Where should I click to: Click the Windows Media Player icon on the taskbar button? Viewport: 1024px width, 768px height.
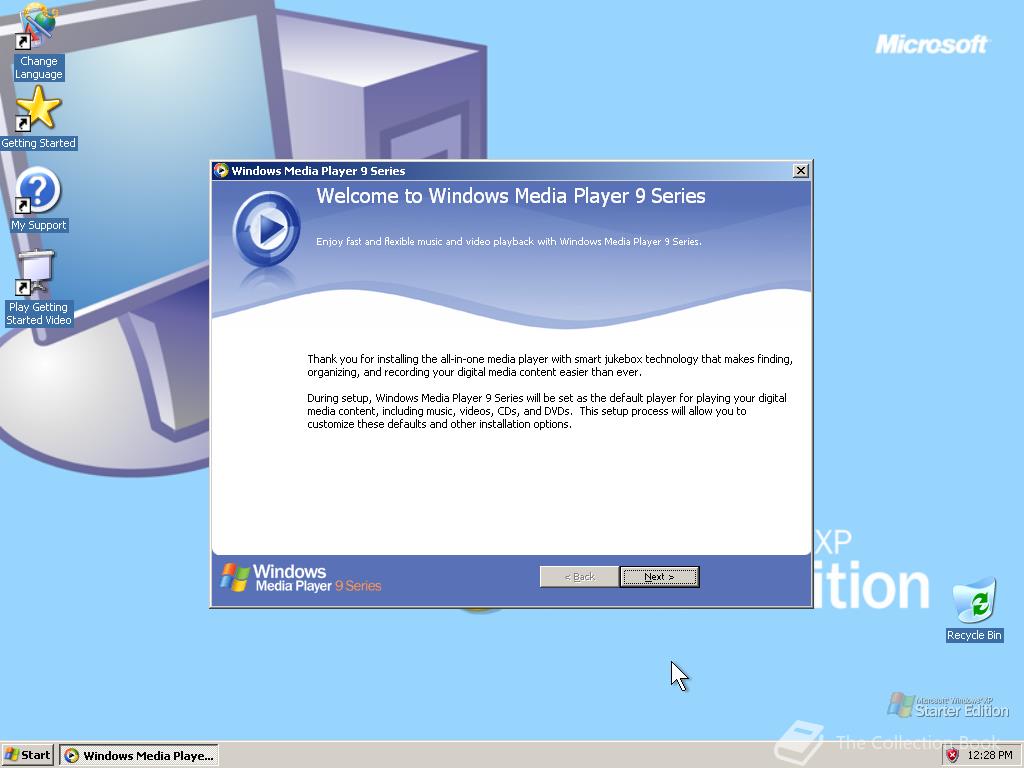coord(70,755)
